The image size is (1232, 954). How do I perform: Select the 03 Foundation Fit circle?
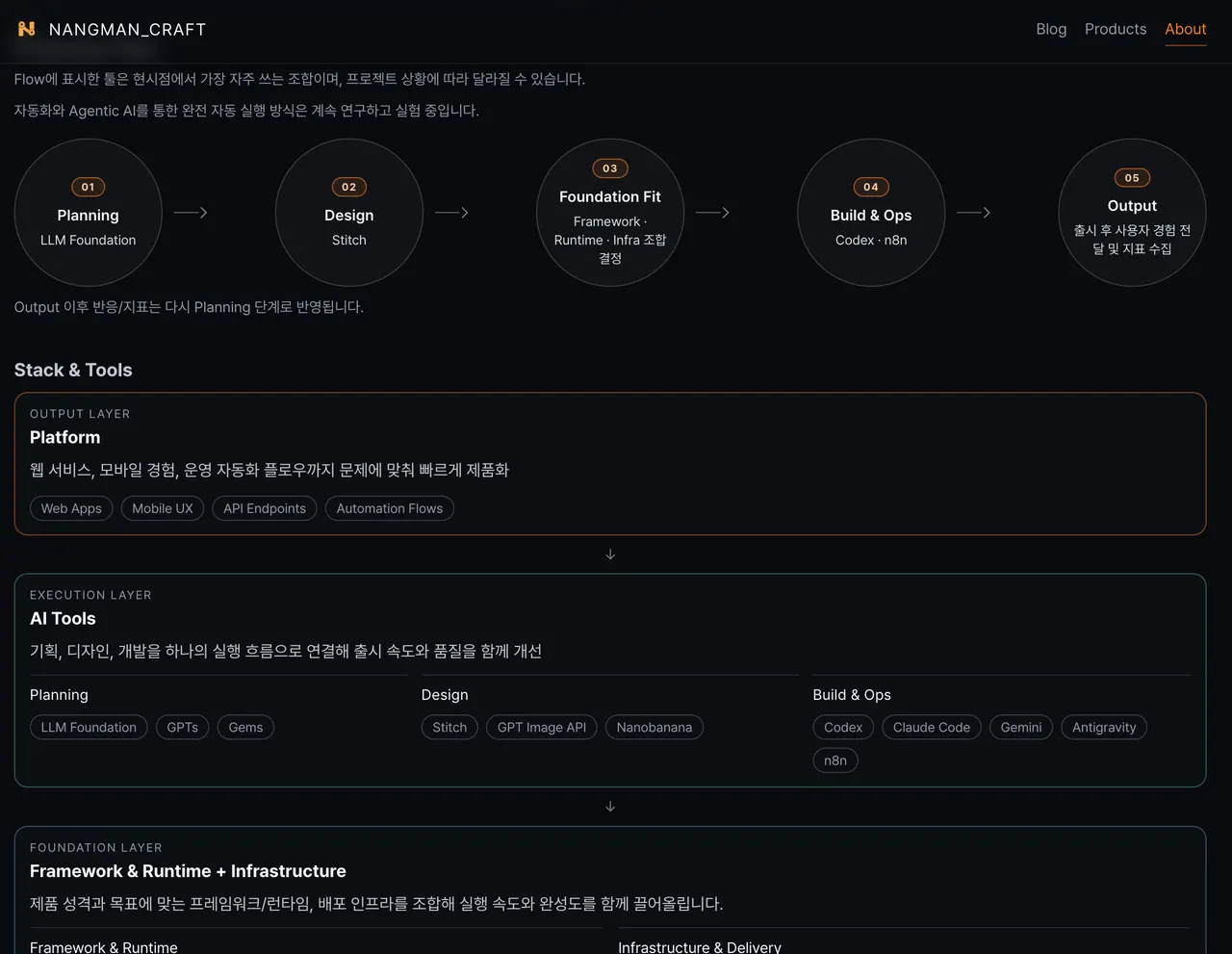tap(610, 213)
